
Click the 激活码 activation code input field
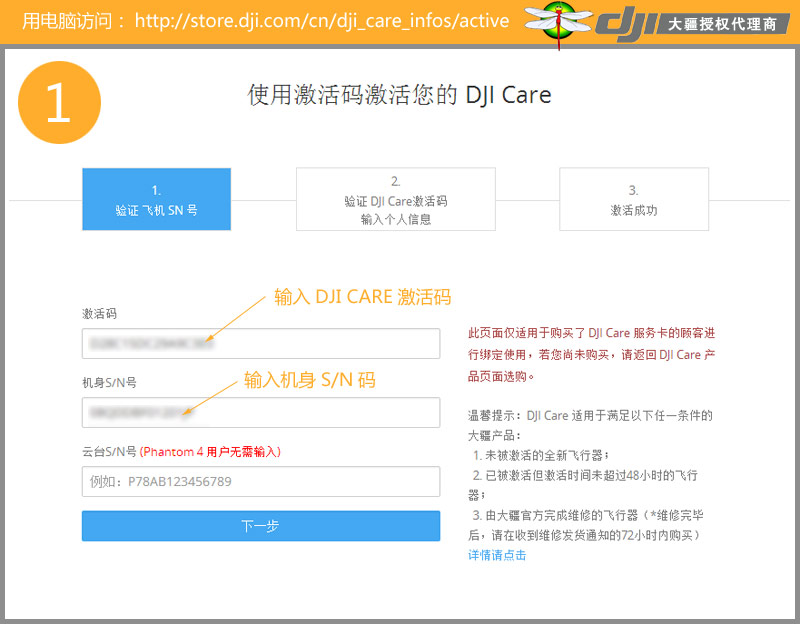[x=261, y=343]
